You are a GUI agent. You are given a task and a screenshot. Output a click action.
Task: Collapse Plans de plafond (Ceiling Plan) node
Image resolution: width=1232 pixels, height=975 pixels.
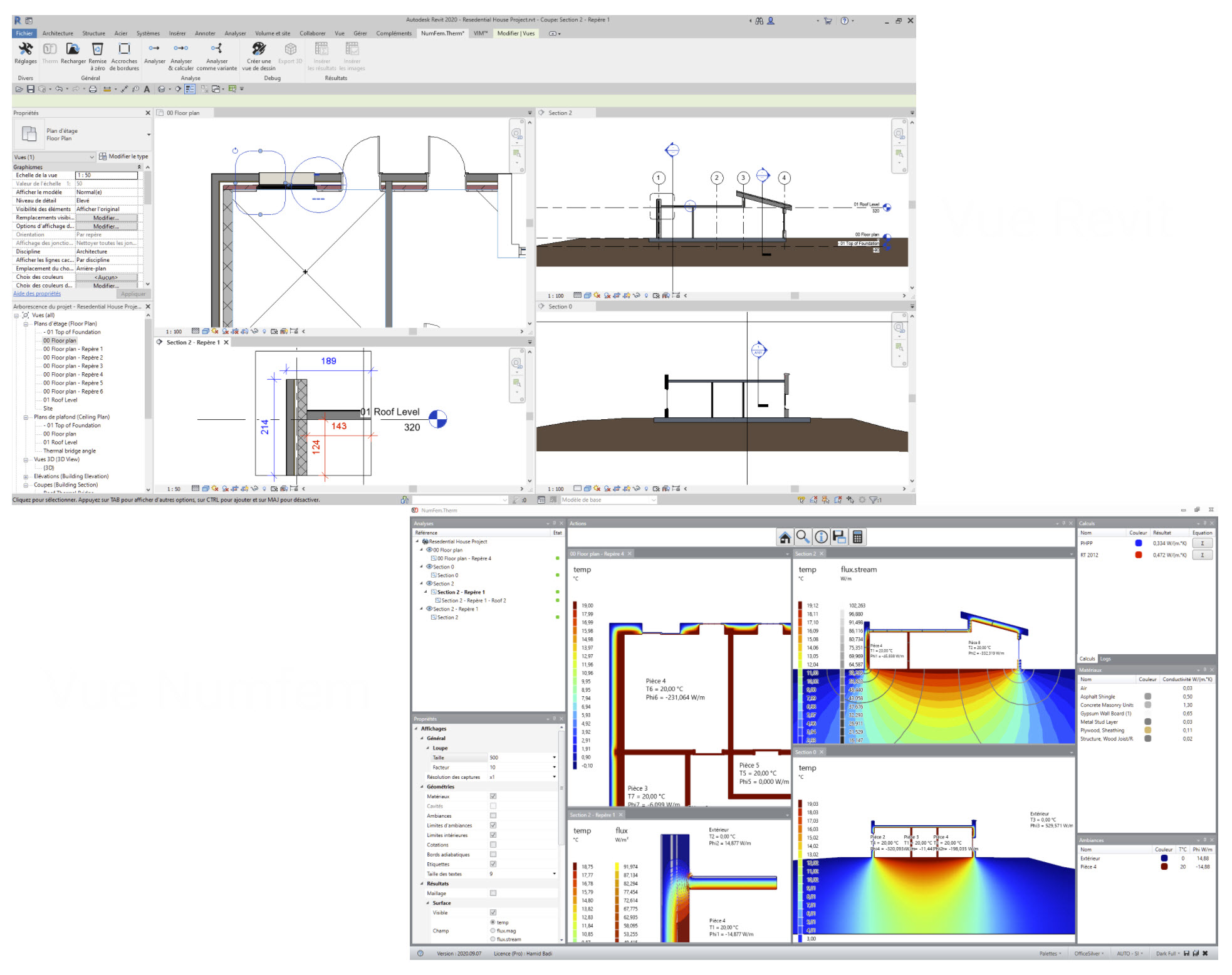[26, 417]
